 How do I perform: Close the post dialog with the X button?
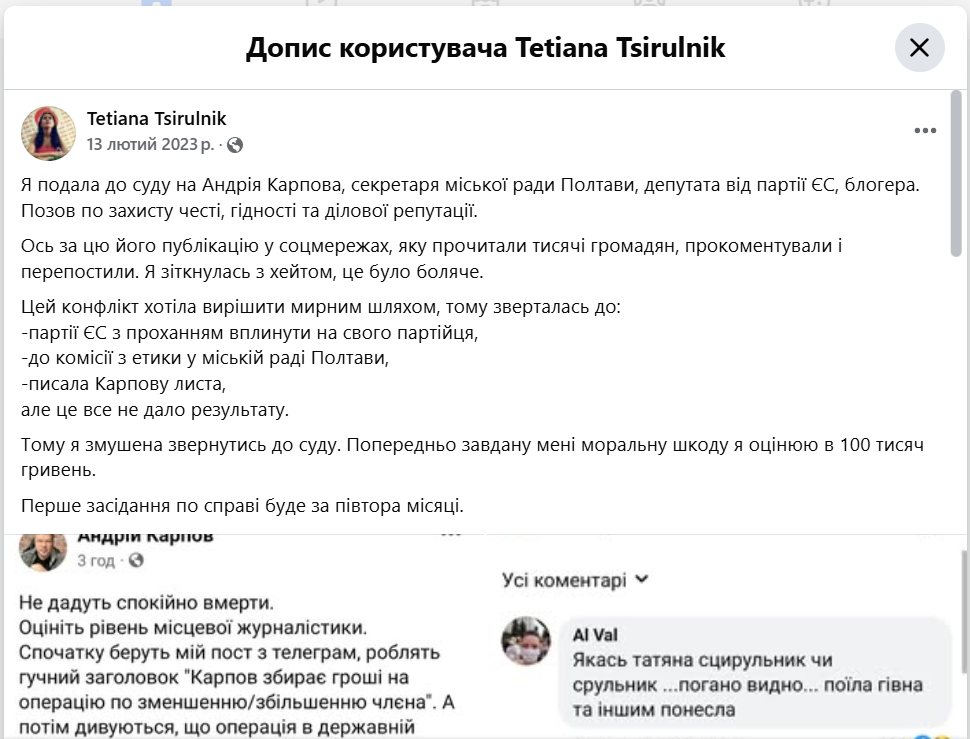(919, 47)
